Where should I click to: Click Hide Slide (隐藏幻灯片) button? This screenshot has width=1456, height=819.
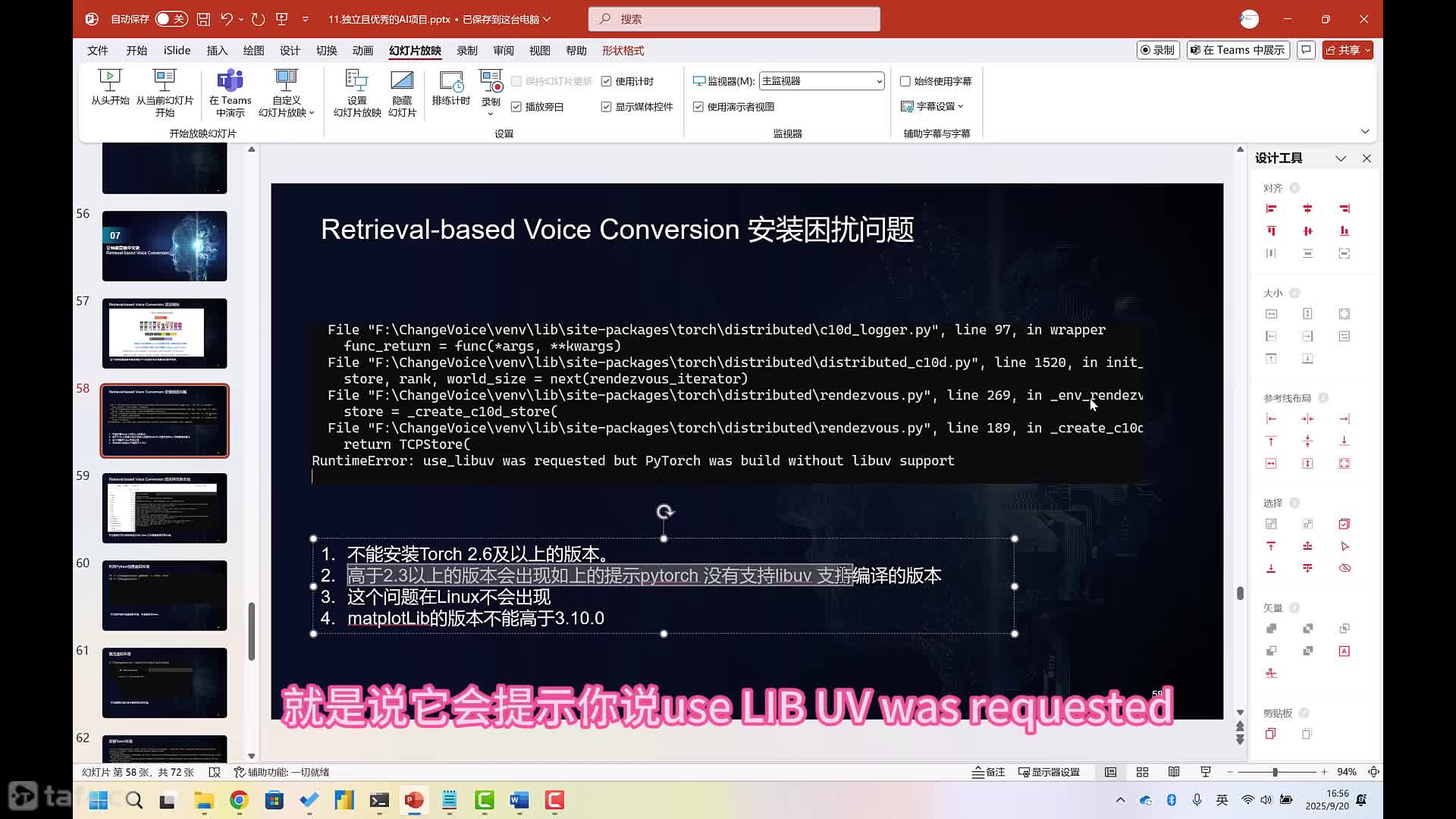pyautogui.click(x=402, y=93)
